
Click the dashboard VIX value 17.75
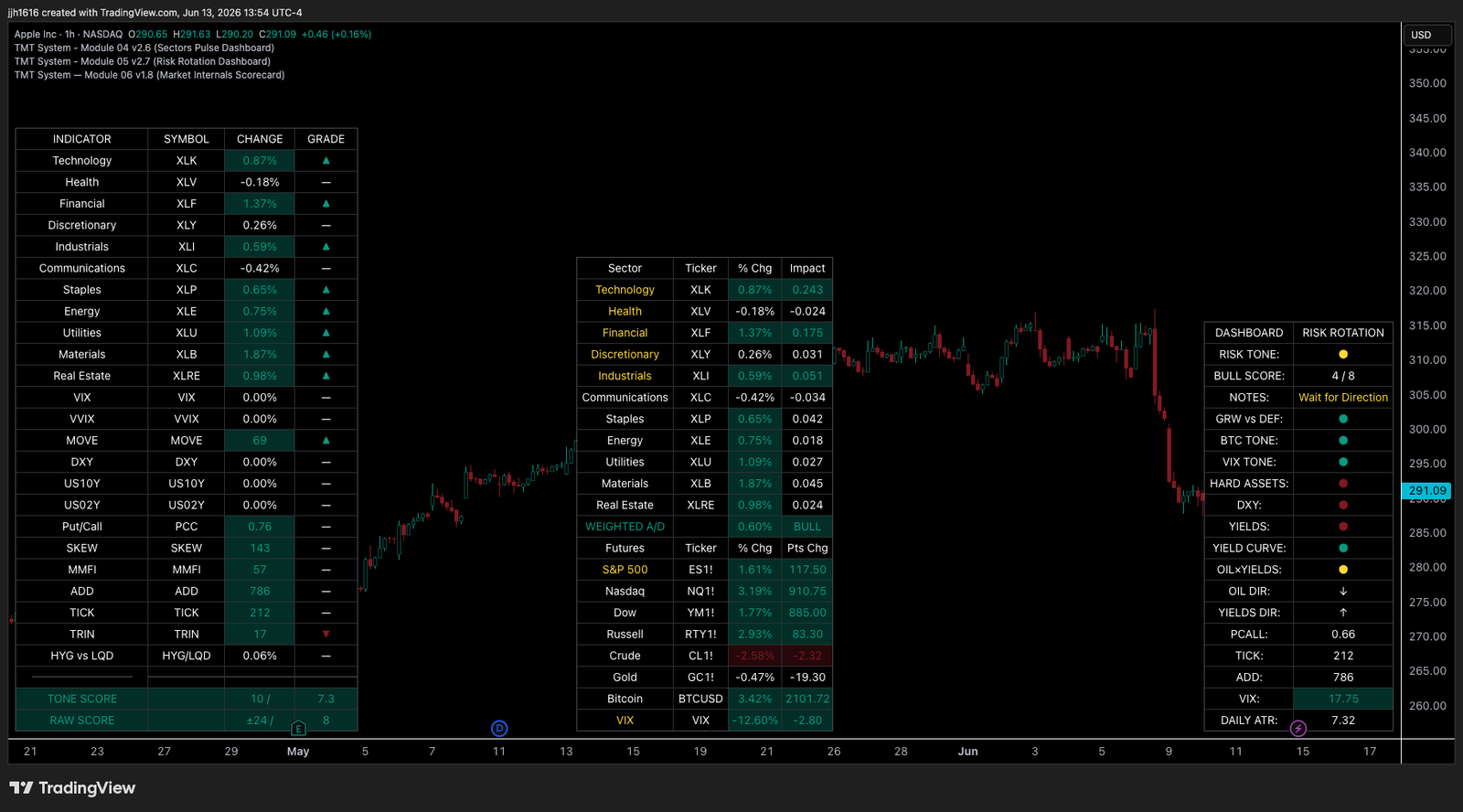coord(1343,700)
